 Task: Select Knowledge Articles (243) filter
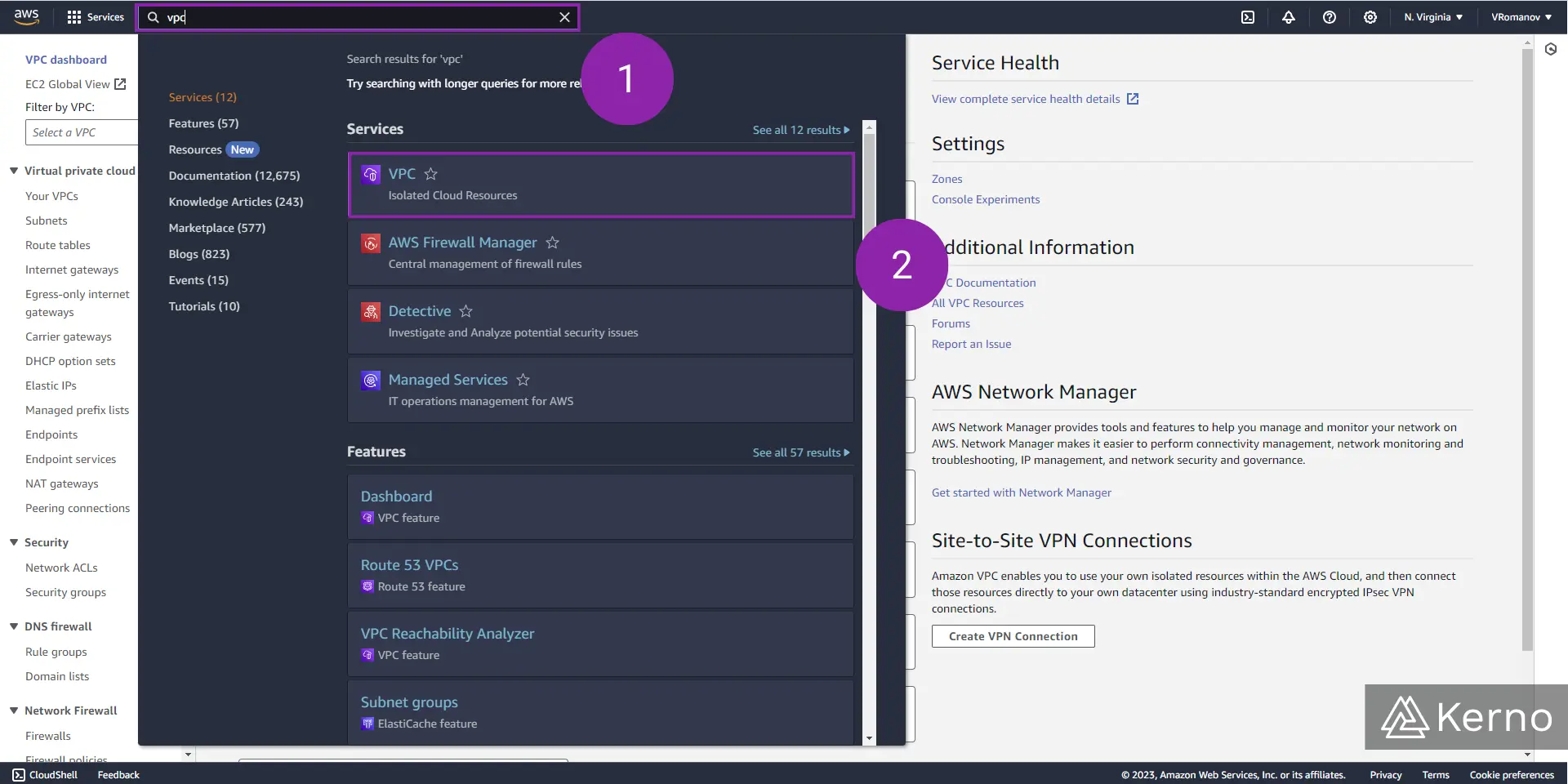tap(236, 202)
